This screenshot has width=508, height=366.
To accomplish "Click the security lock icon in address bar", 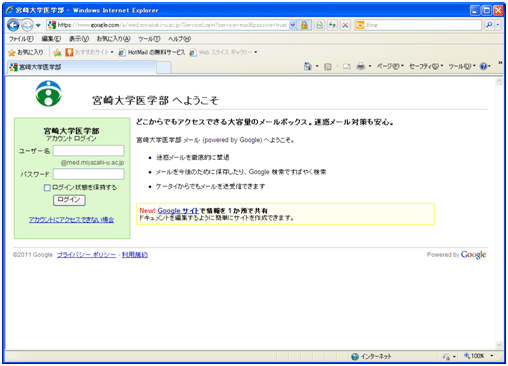I will [x=304, y=25].
